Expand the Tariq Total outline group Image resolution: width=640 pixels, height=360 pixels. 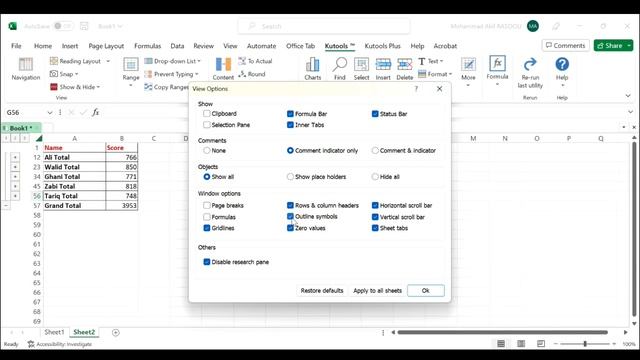(x=15, y=196)
